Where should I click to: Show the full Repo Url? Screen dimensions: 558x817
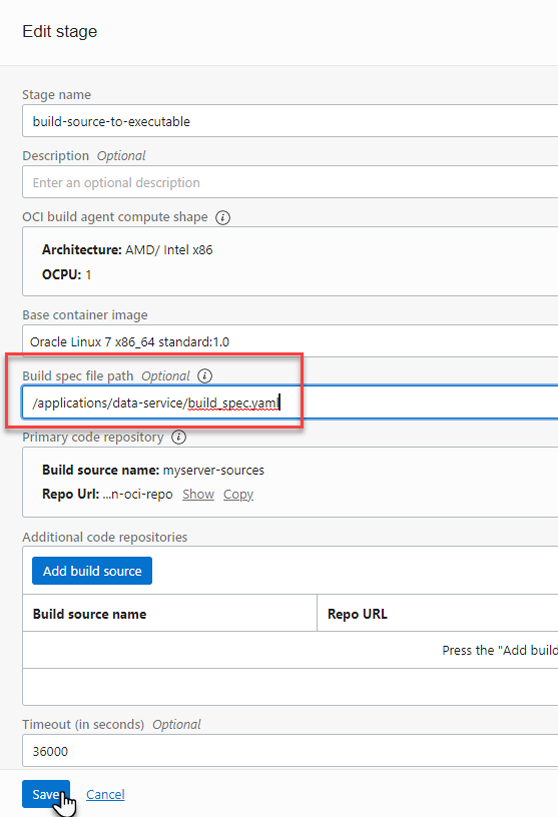198,494
